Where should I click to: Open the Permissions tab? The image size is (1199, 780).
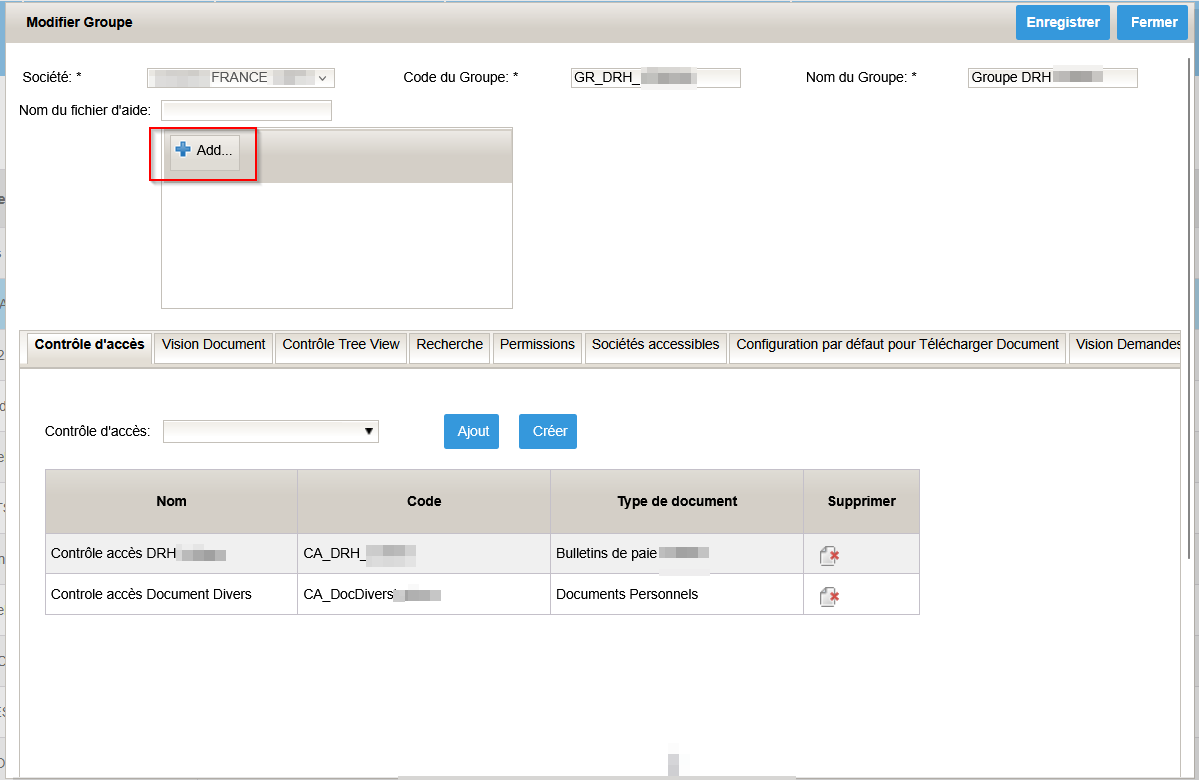(x=537, y=348)
